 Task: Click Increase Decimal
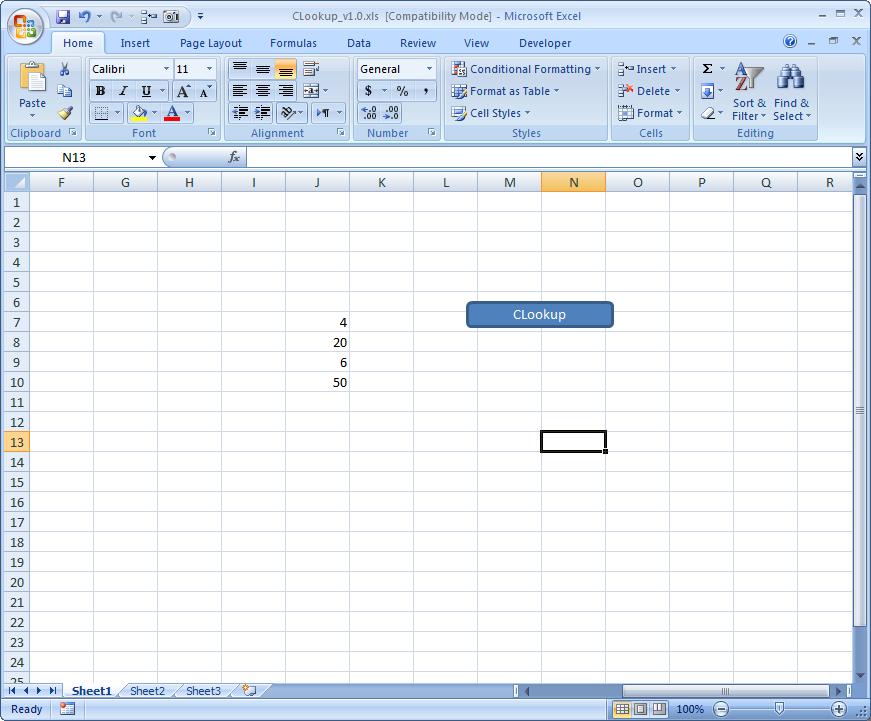(x=368, y=113)
